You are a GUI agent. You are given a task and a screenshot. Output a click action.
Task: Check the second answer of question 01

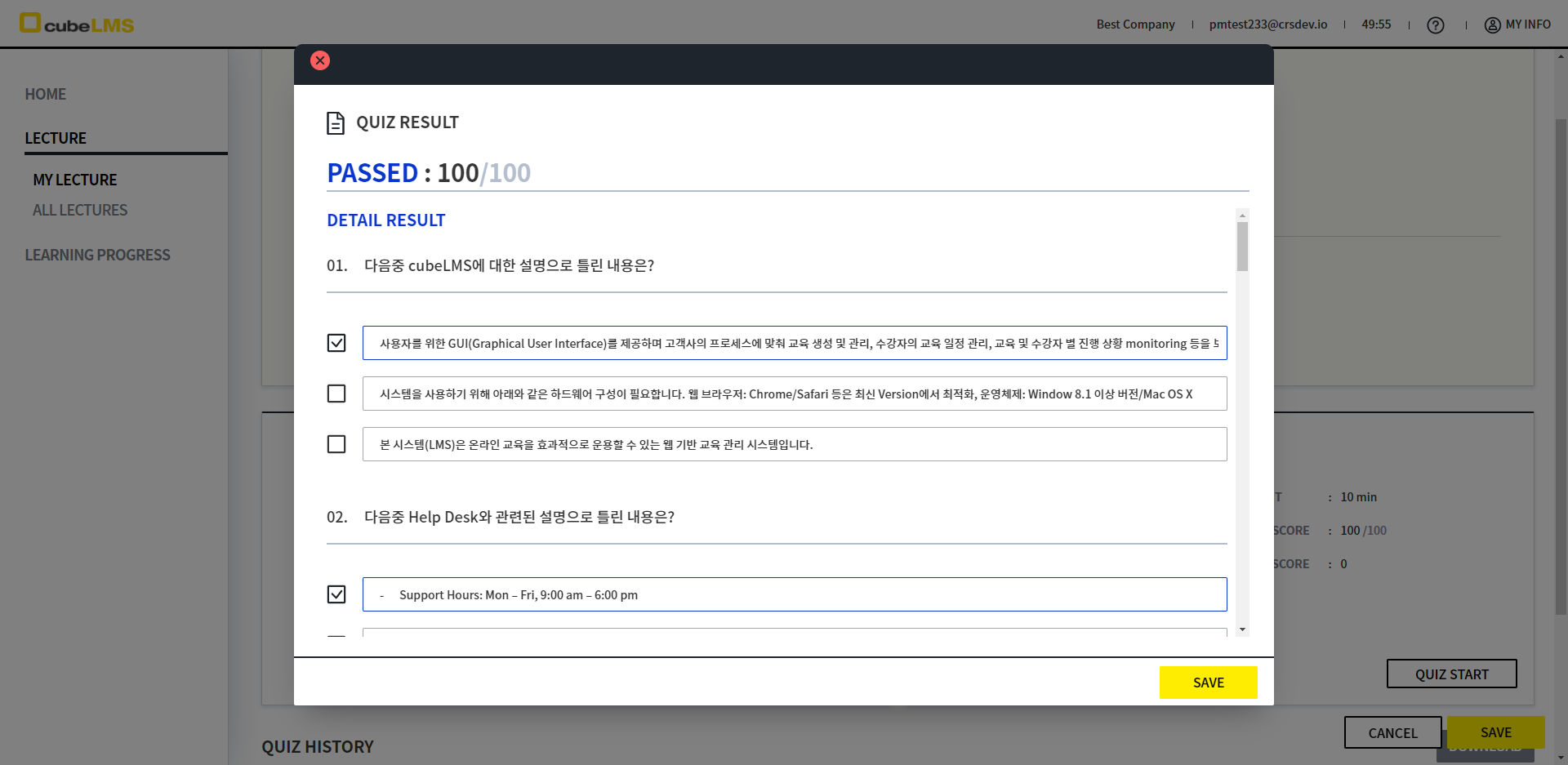(336, 394)
